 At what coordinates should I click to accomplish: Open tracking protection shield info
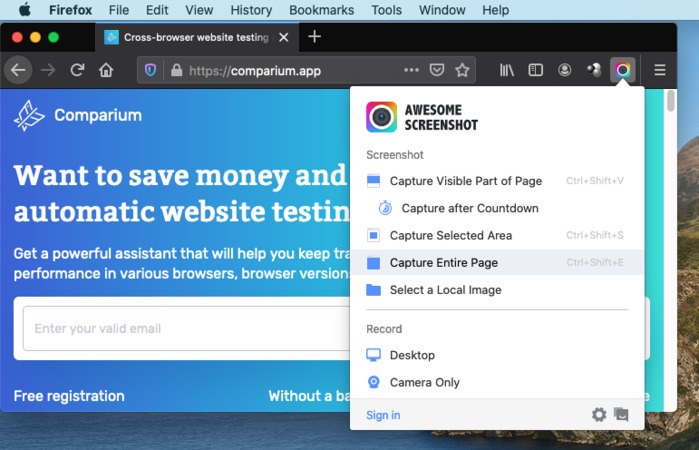(x=151, y=70)
